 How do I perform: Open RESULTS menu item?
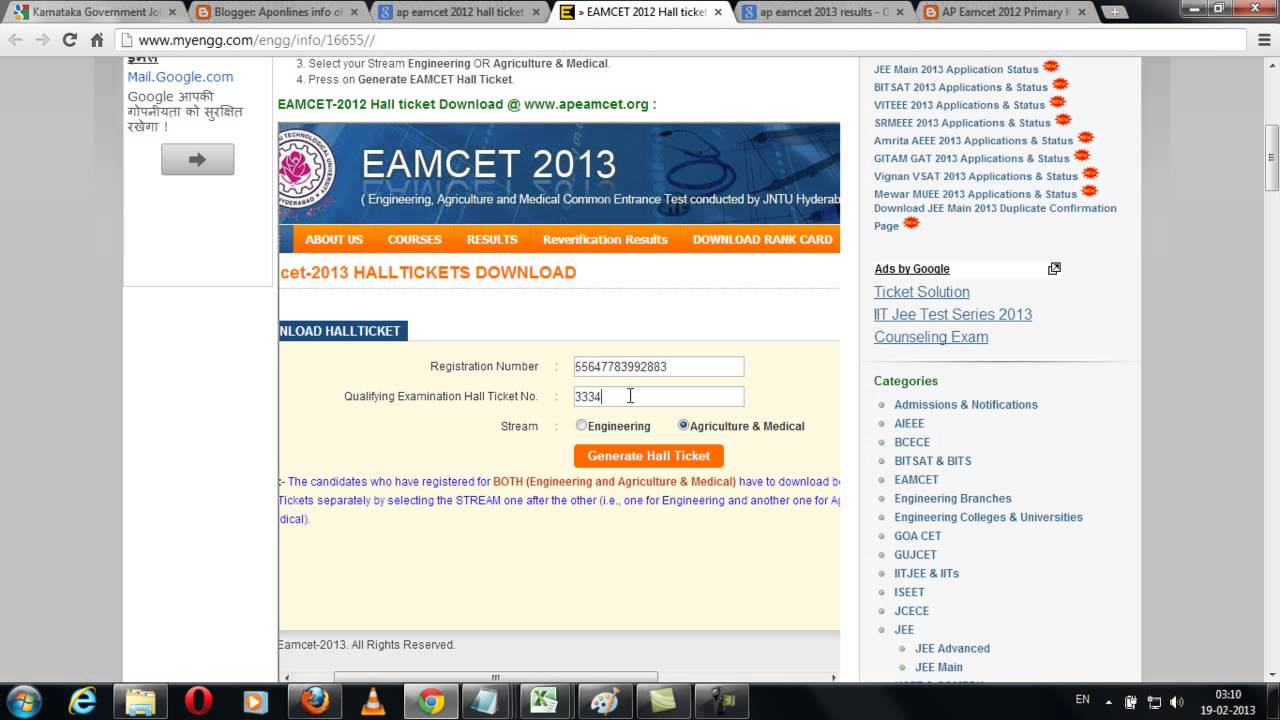492,239
